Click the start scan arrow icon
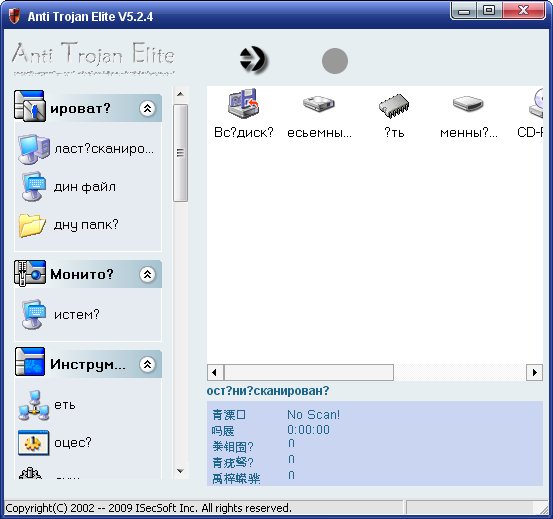The height and width of the screenshot is (519, 553). pos(253,60)
